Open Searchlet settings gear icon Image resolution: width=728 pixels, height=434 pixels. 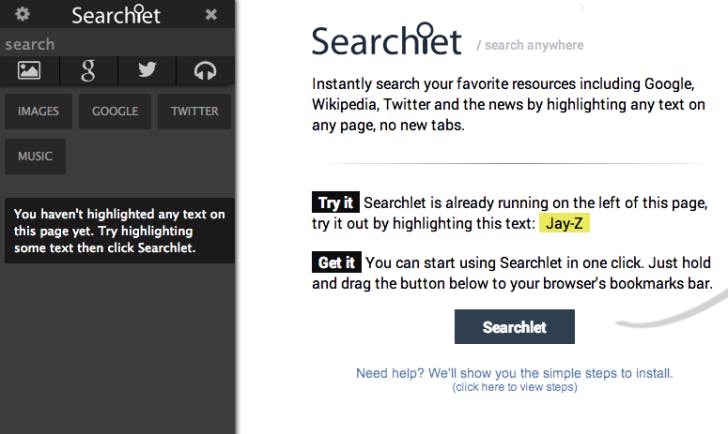22,14
